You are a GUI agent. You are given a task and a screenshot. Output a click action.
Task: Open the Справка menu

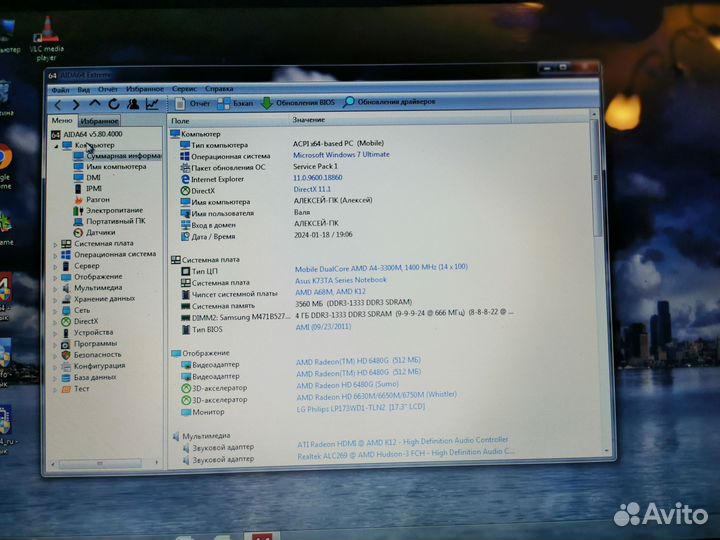[x=219, y=89]
